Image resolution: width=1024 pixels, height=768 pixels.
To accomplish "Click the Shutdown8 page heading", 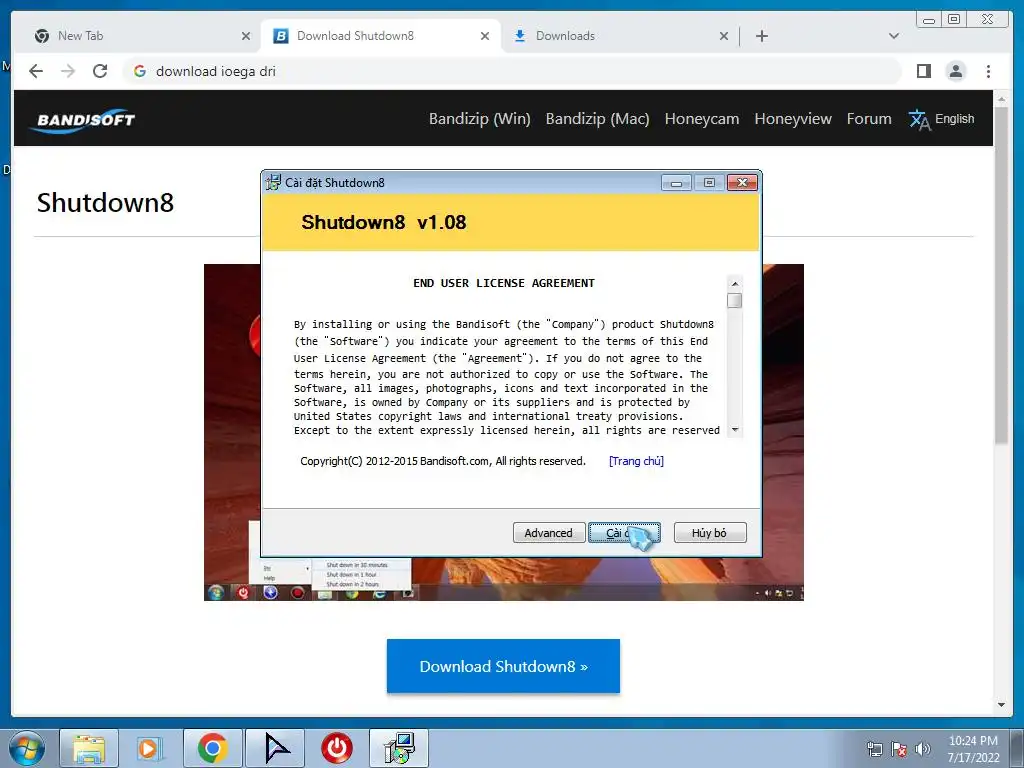I will [x=105, y=202].
